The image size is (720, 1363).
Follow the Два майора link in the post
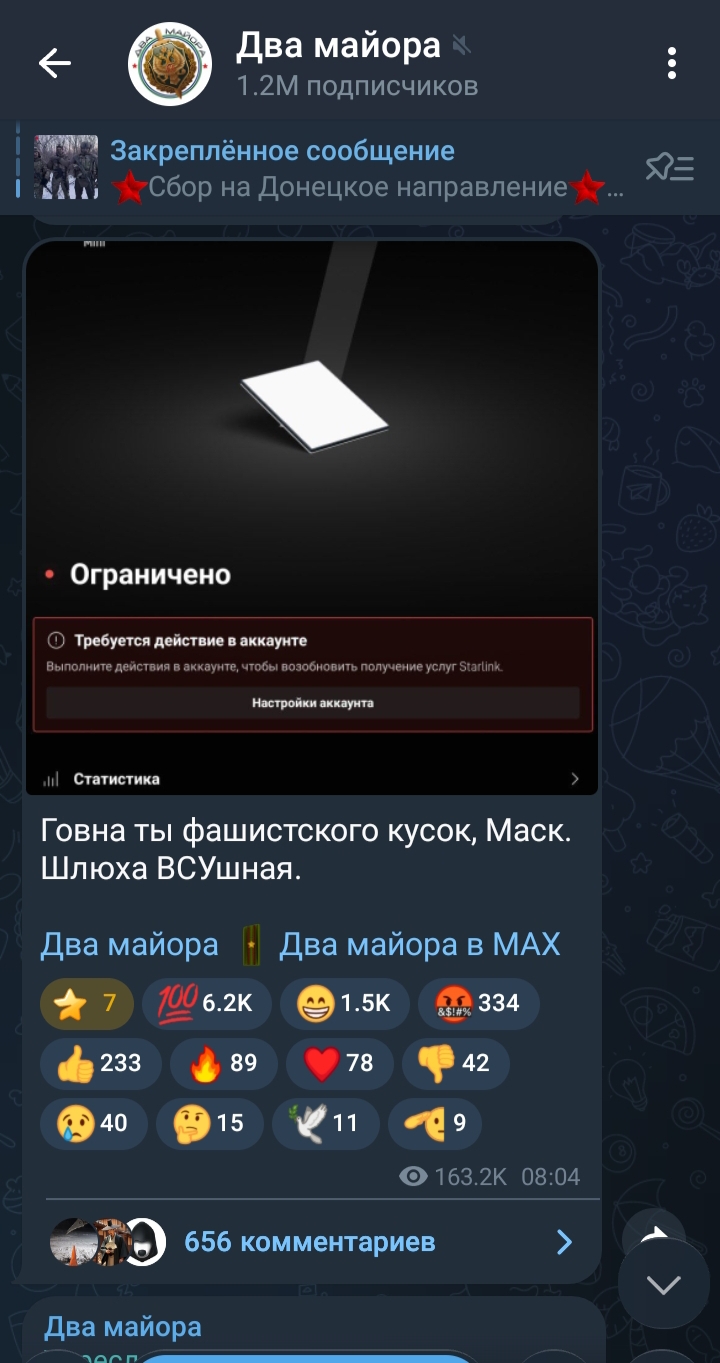[129, 944]
